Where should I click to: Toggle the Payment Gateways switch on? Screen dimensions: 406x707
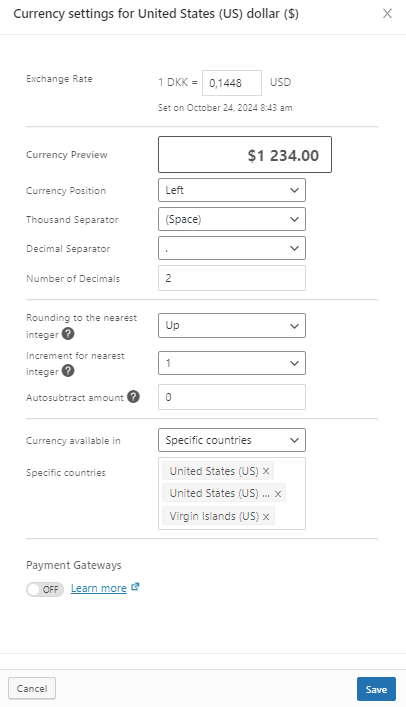(x=45, y=589)
